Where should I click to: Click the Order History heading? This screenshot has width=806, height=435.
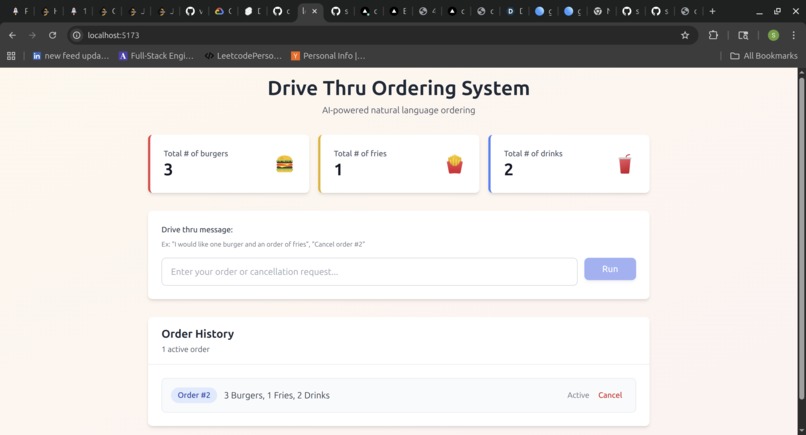tap(197, 334)
